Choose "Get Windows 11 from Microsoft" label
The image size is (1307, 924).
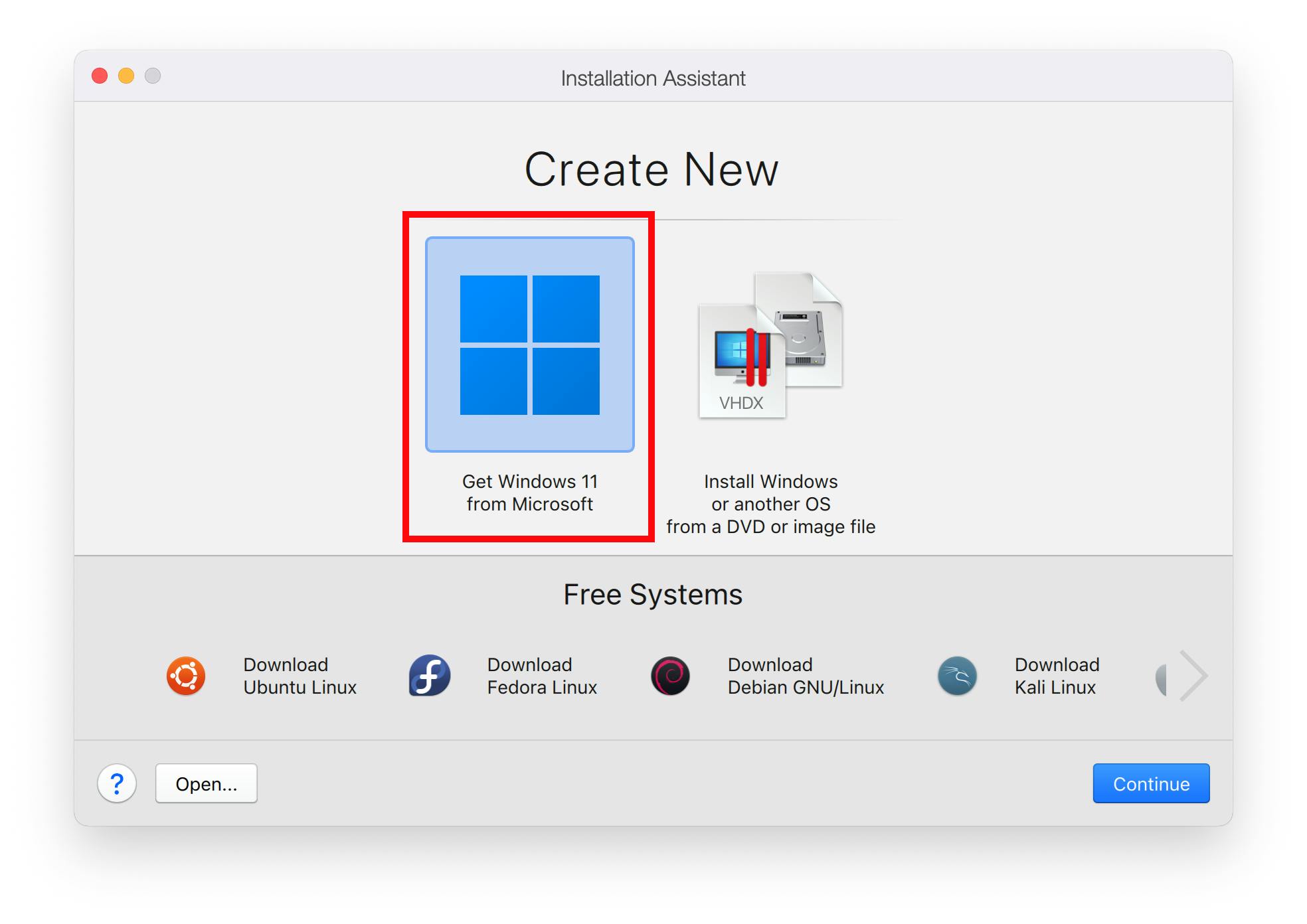pyautogui.click(x=529, y=493)
